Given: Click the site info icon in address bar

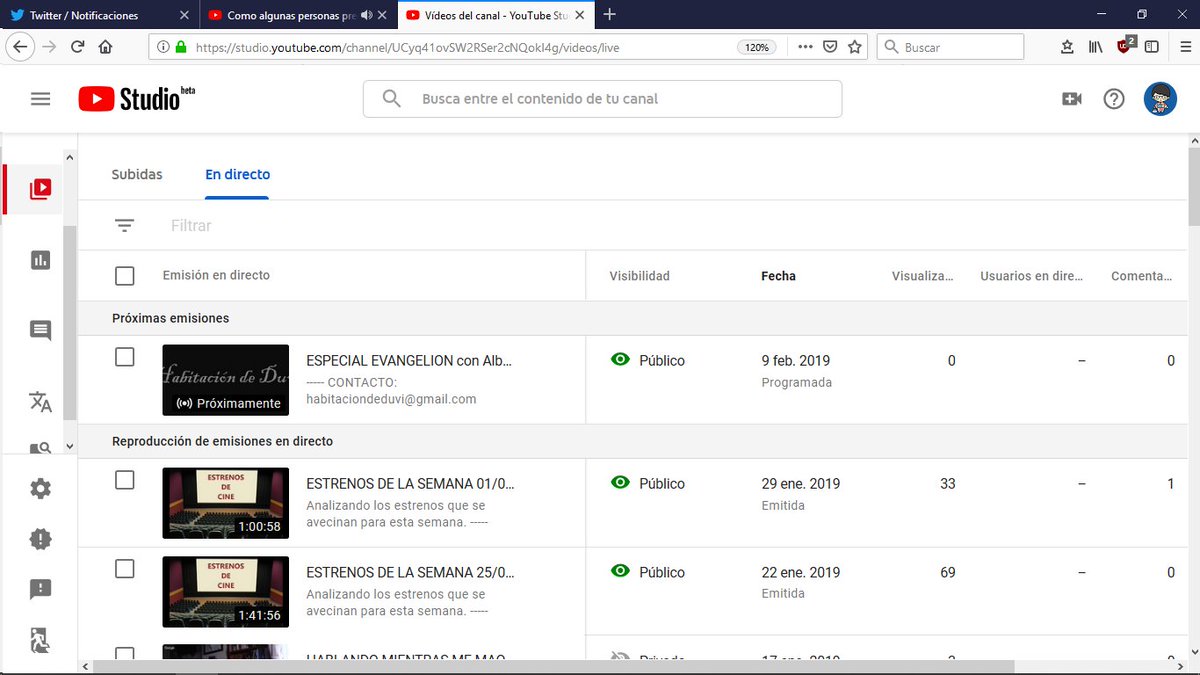Looking at the screenshot, I should (164, 47).
